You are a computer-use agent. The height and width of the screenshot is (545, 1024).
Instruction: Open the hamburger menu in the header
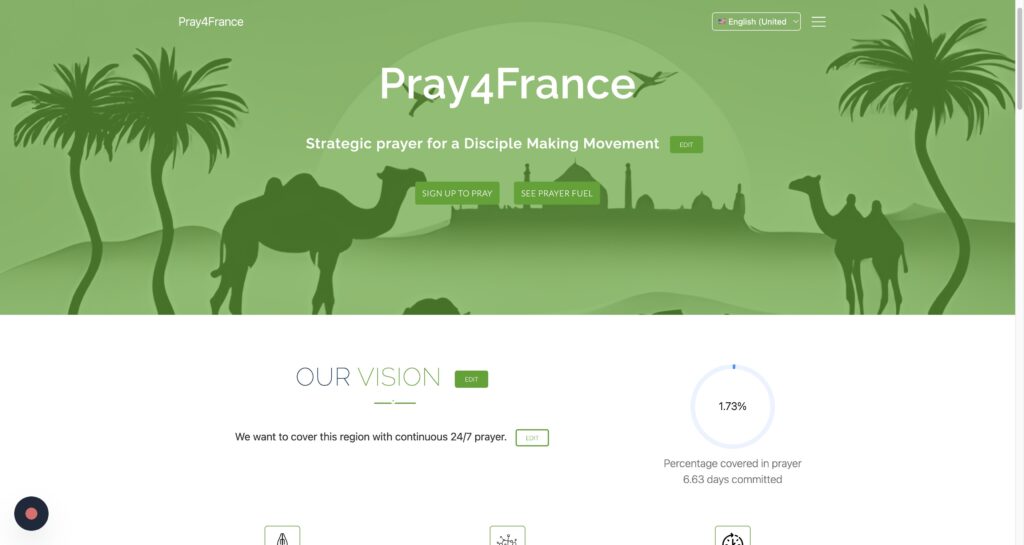(x=818, y=22)
